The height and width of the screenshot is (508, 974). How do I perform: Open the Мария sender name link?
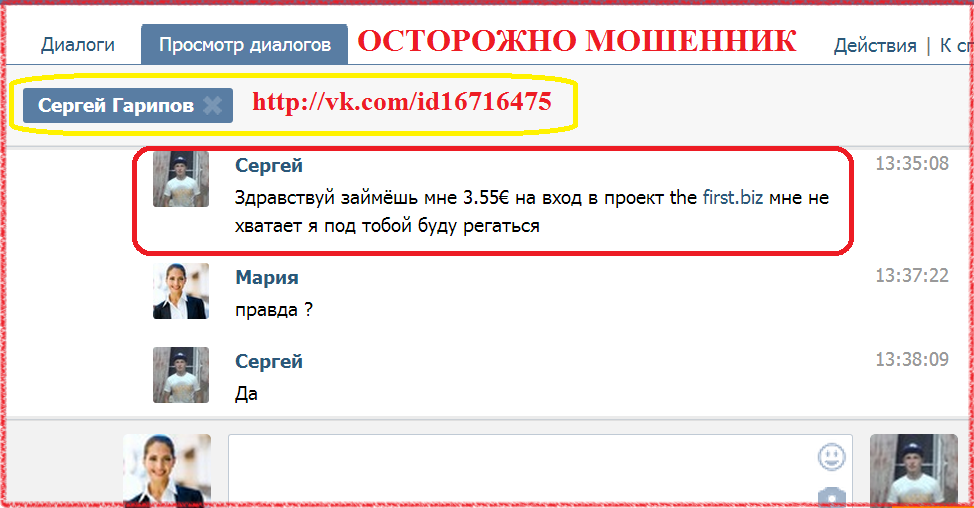[x=266, y=277]
